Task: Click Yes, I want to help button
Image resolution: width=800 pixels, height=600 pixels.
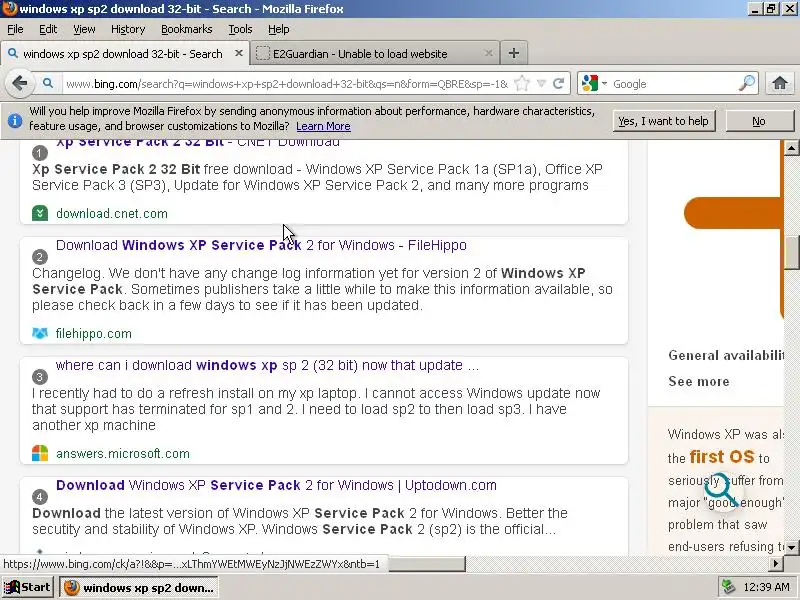Action: tap(663, 121)
